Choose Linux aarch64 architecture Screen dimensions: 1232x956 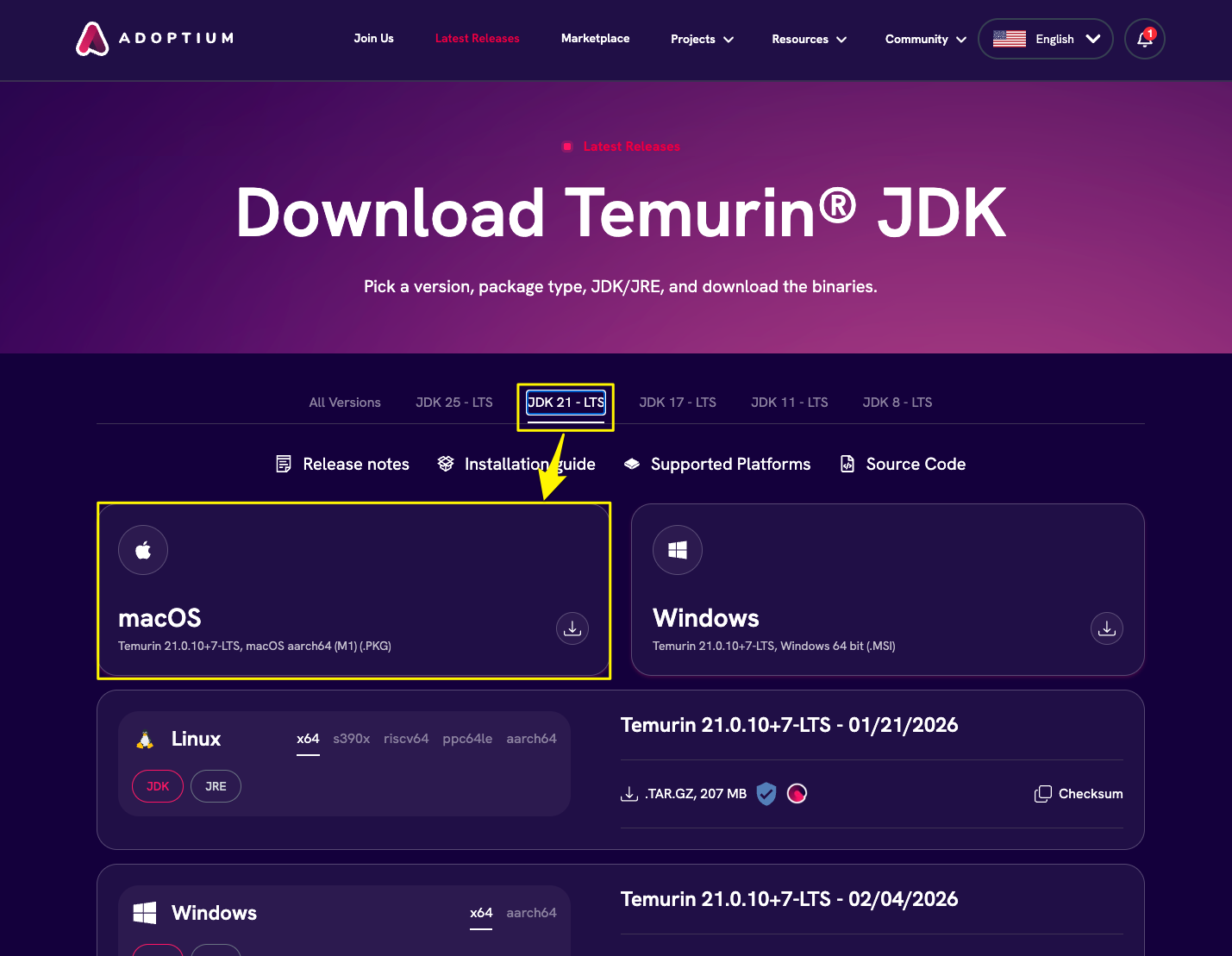tap(531, 739)
